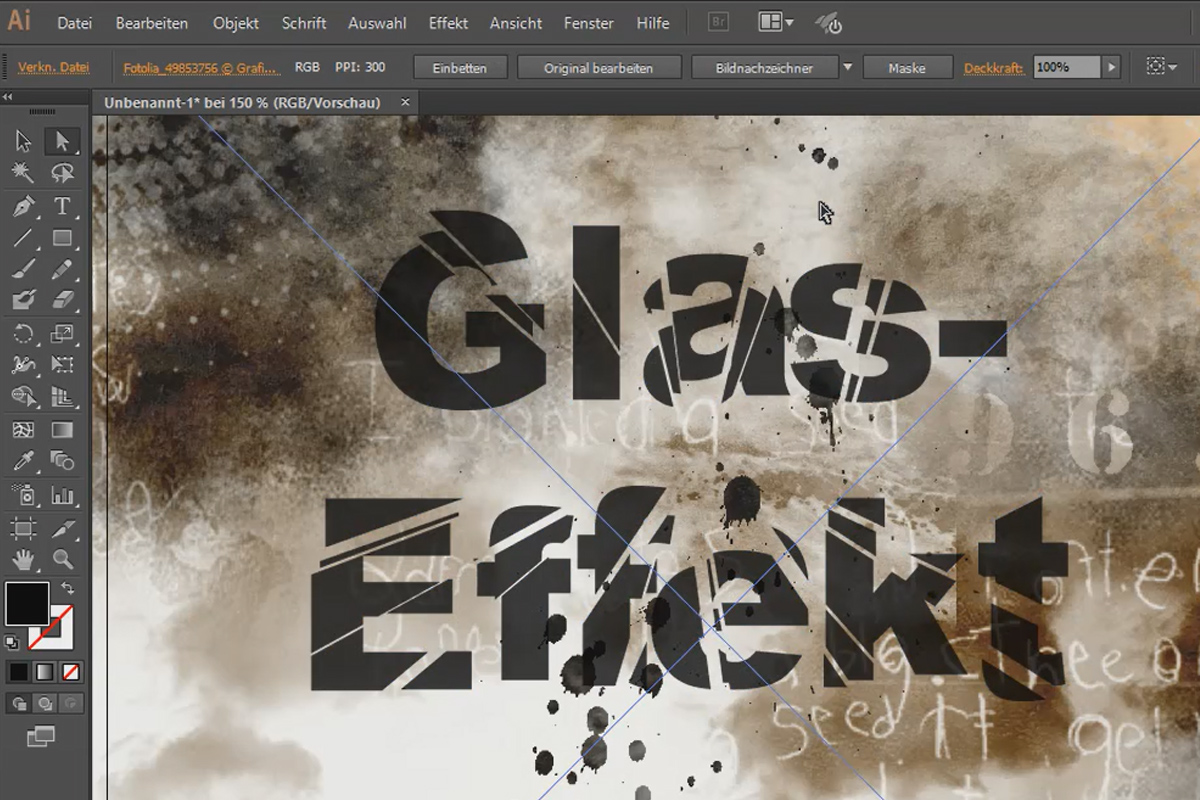Image resolution: width=1200 pixels, height=800 pixels.
Task: Open the Auswahl menu
Action: coord(376,23)
